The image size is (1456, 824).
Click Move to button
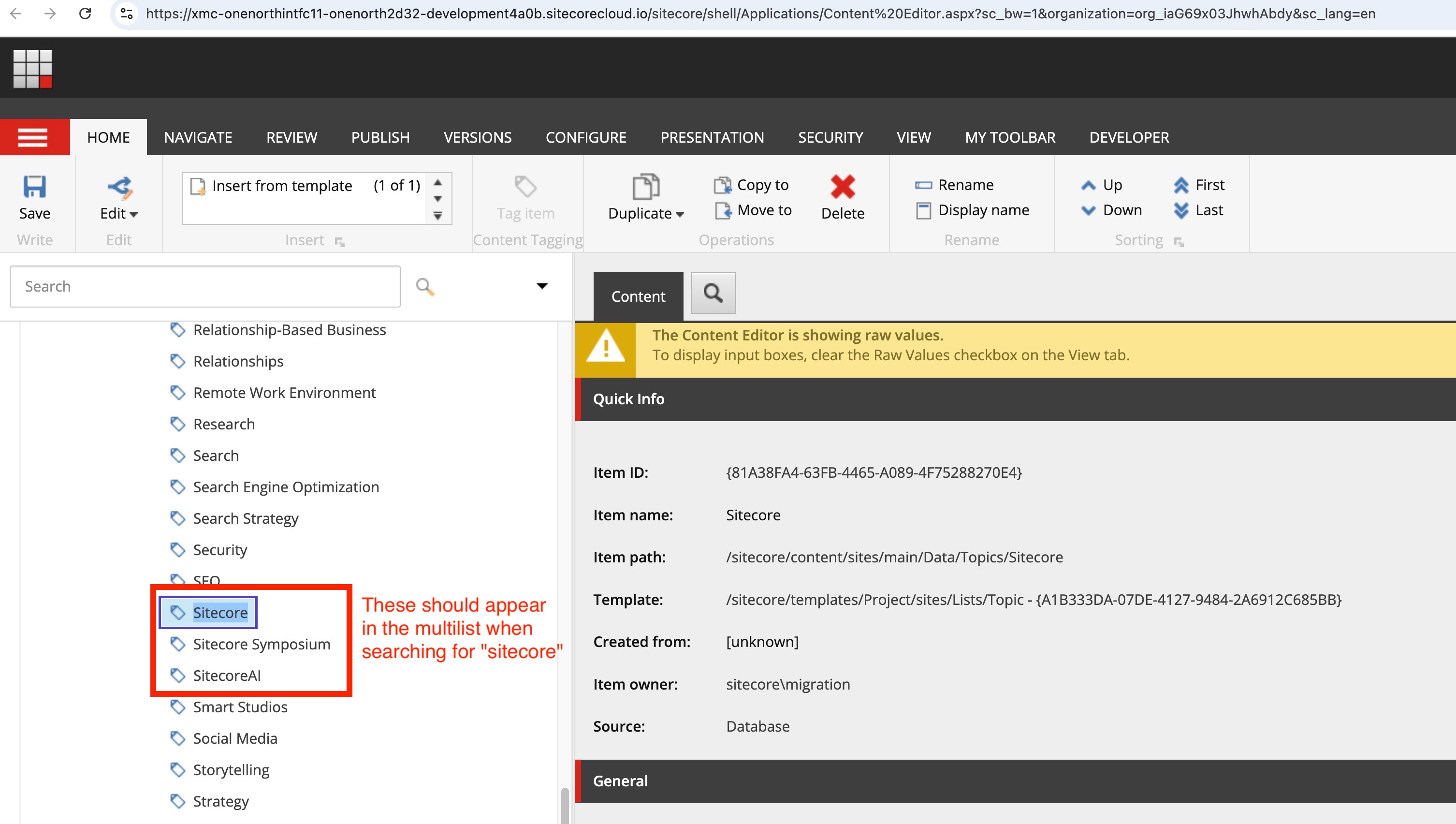[x=753, y=210]
